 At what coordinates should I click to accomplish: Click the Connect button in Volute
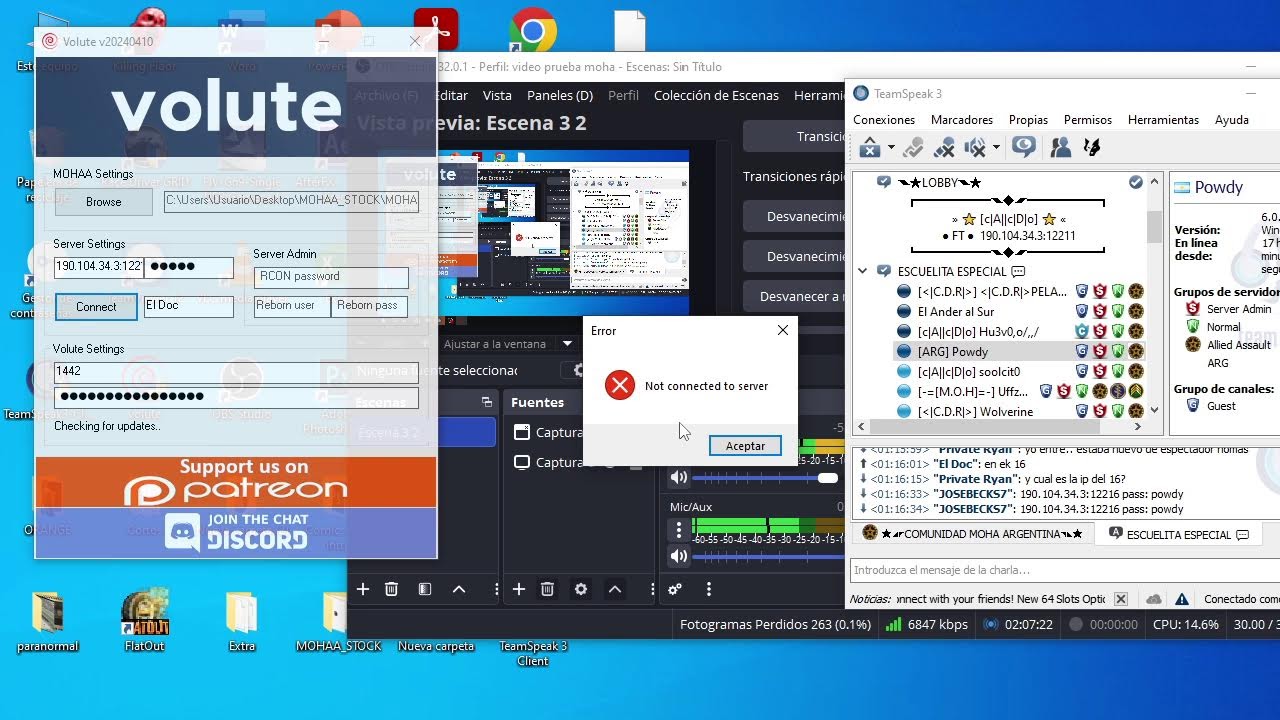tap(96, 307)
